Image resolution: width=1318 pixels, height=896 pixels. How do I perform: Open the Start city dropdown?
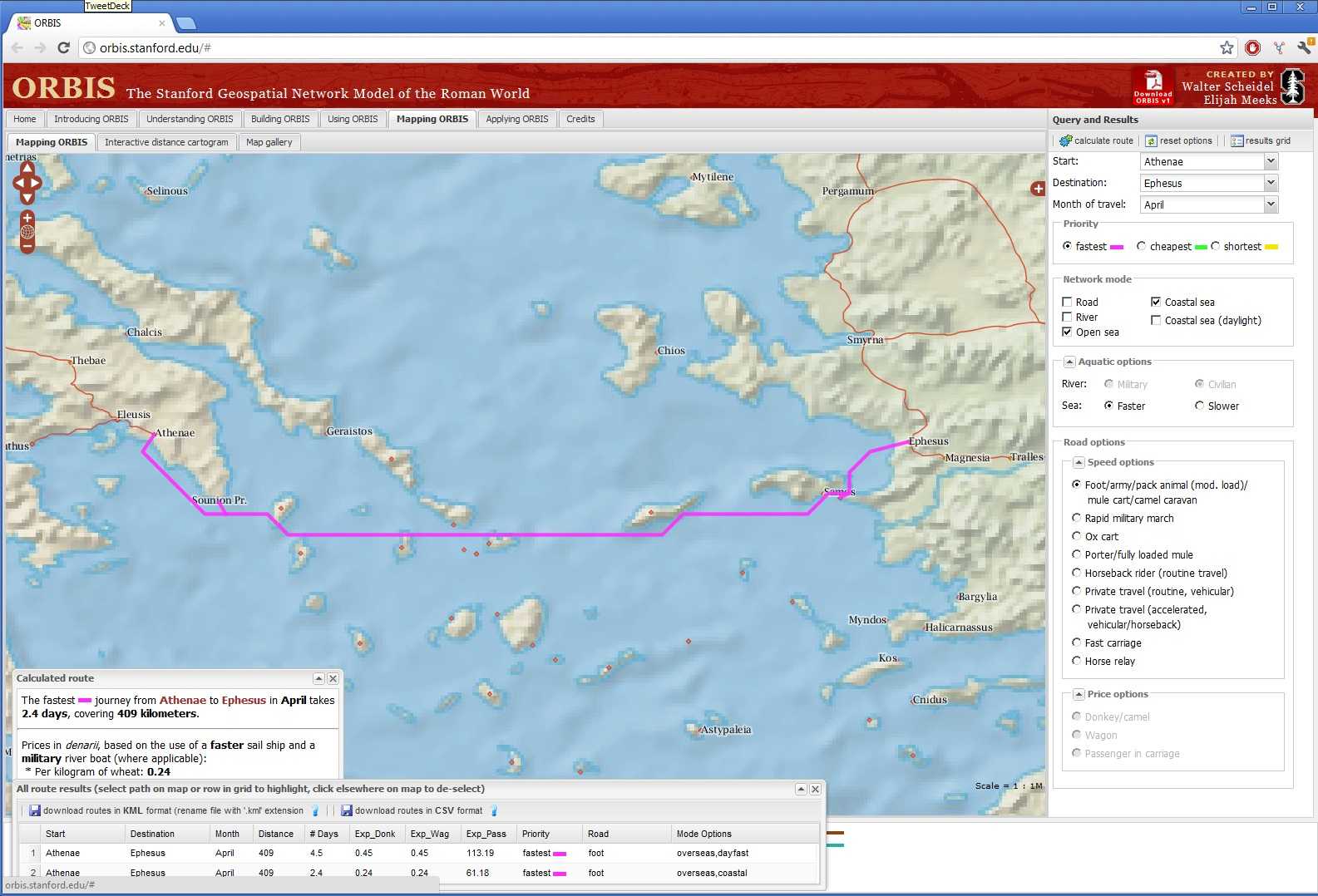coord(1271,161)
